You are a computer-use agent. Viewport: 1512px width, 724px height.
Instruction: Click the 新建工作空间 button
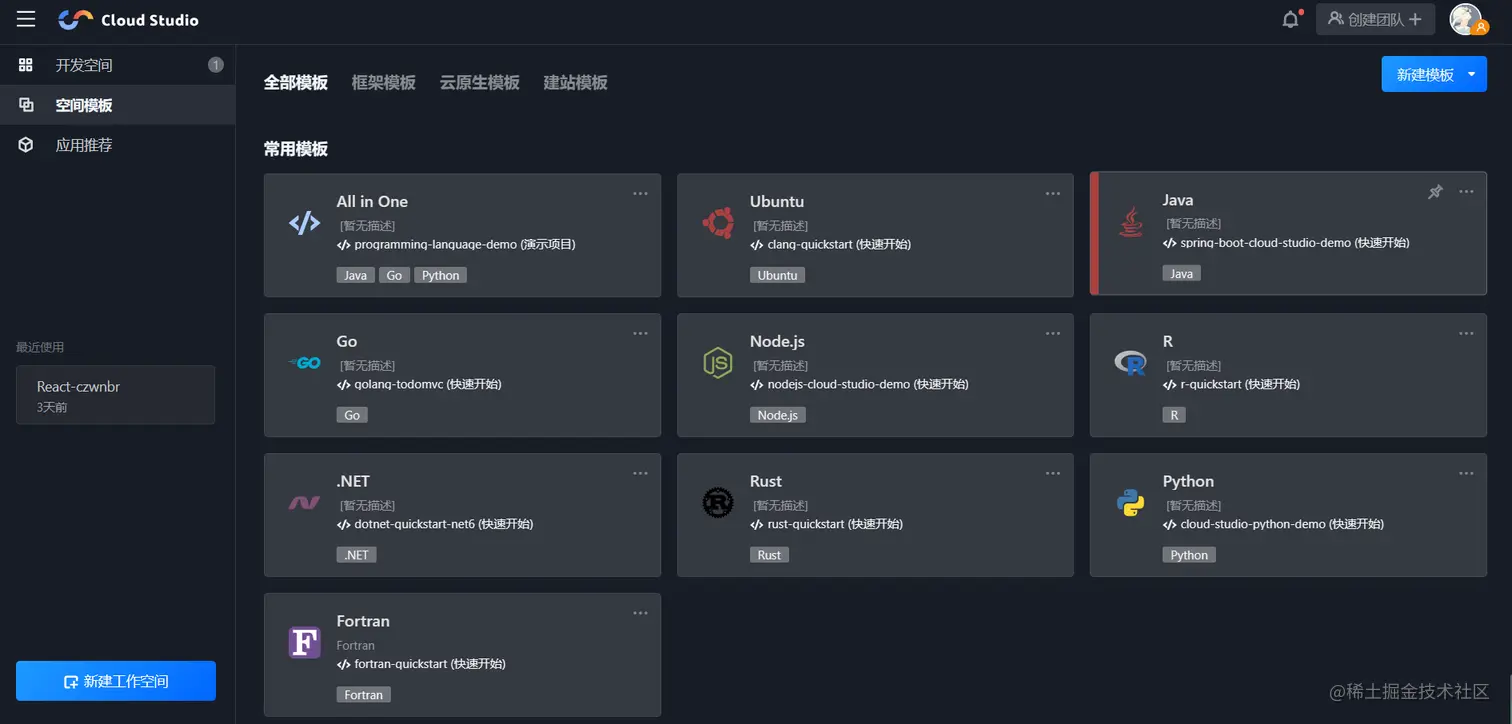coord(116,681)
